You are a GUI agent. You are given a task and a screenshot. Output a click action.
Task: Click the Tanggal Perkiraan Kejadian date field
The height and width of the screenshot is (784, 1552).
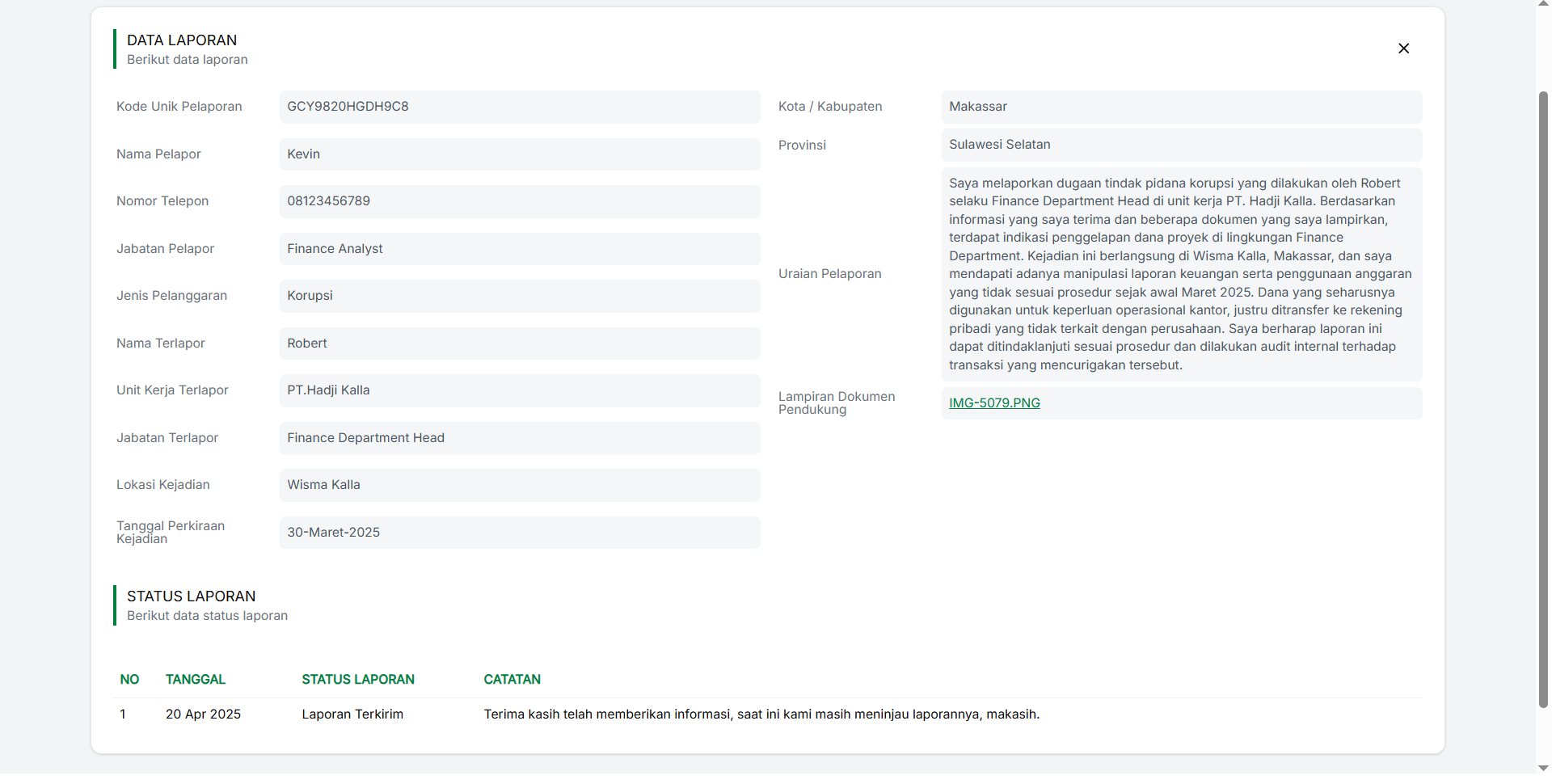[x=519, y=533]
